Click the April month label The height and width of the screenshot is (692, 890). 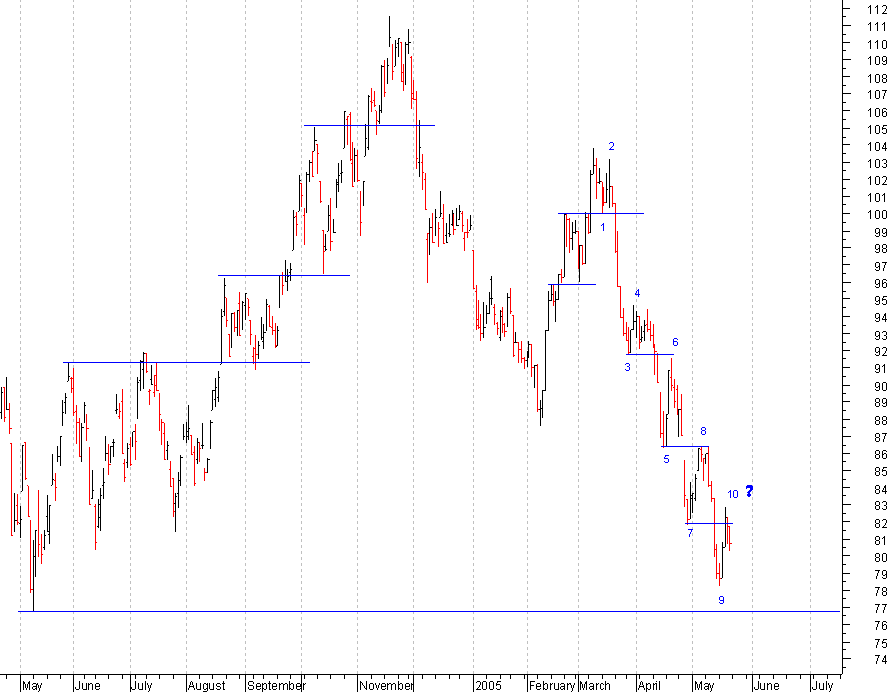click(649, 686)
